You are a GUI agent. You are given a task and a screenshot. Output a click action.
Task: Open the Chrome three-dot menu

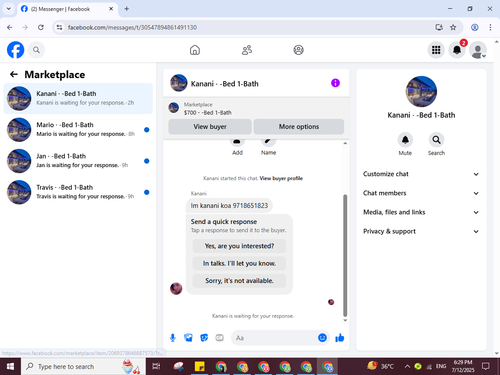[x=490, y=27]
